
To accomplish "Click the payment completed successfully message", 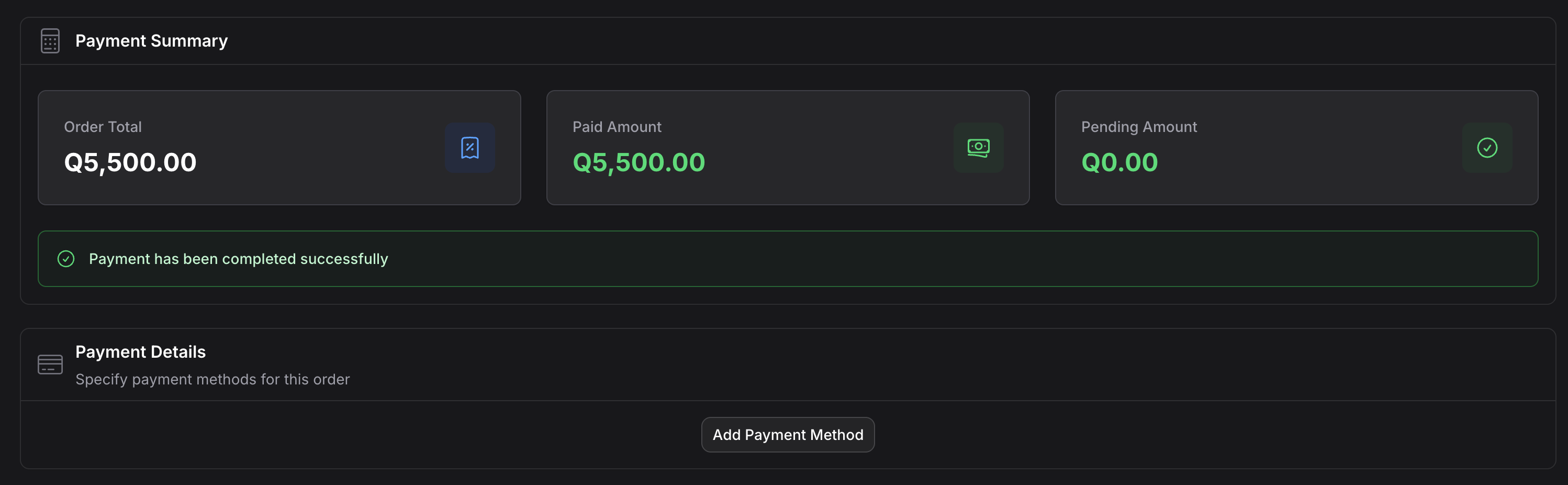I will (238, 259).
